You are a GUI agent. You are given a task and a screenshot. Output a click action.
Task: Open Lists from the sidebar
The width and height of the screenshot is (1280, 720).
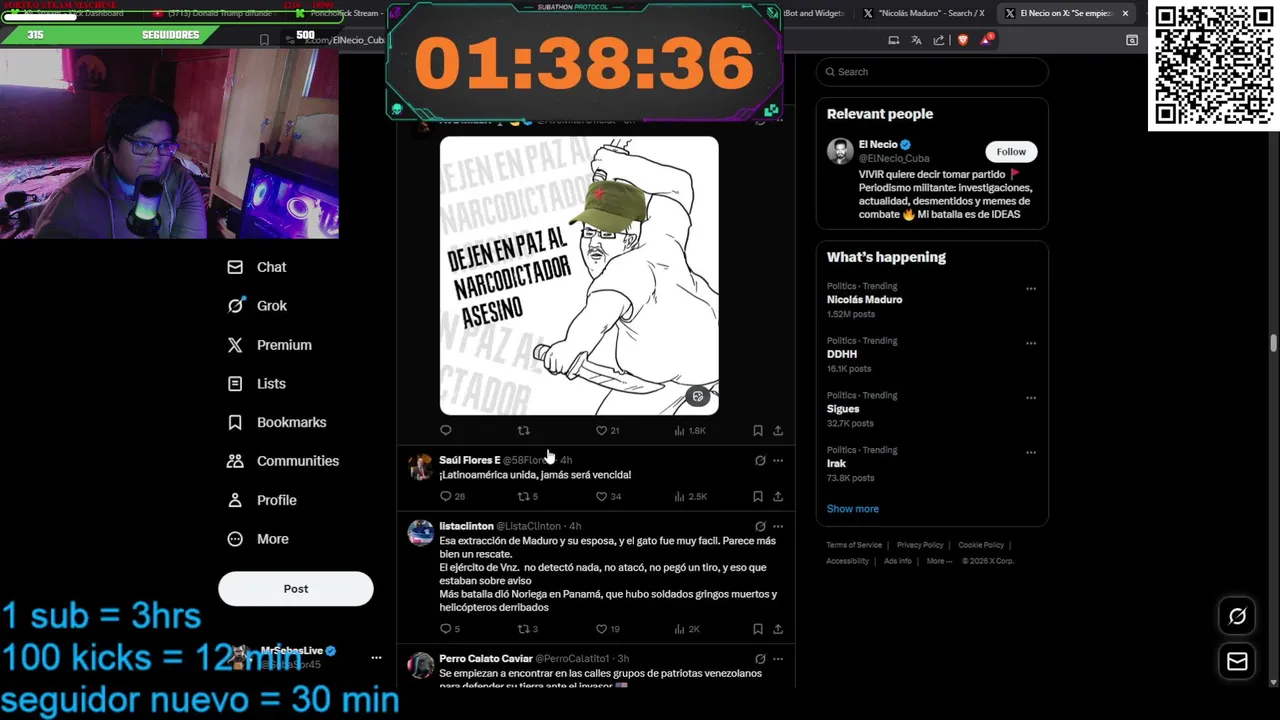(x=256, y=383)
